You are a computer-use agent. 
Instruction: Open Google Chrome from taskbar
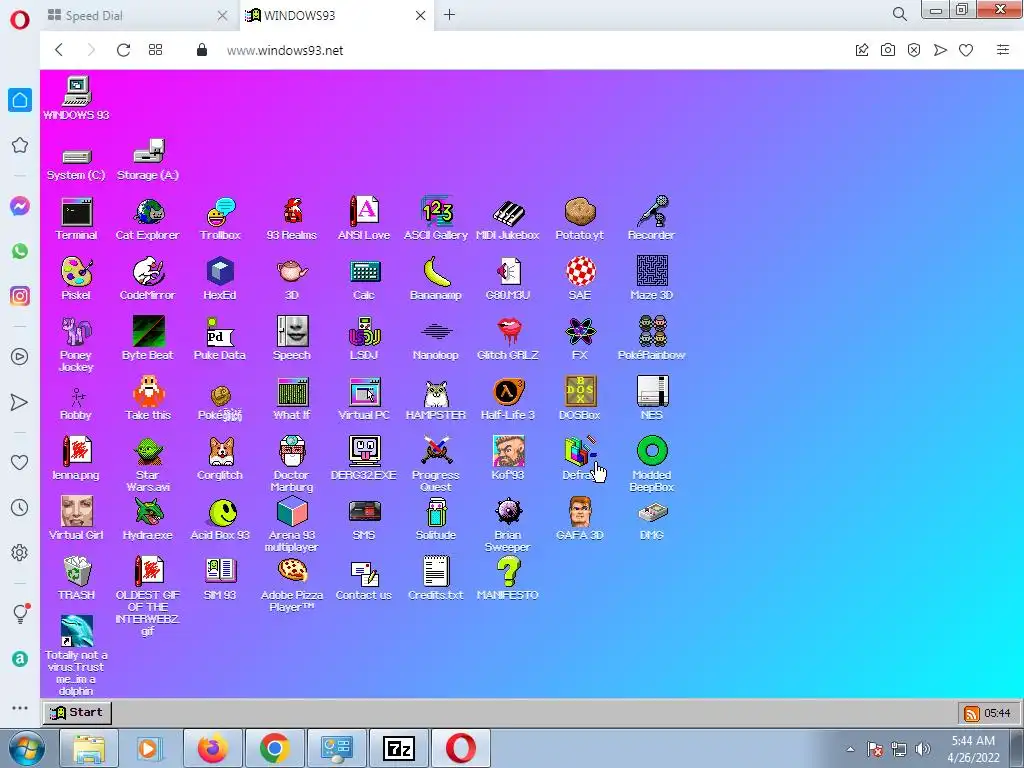click(274, 748)
